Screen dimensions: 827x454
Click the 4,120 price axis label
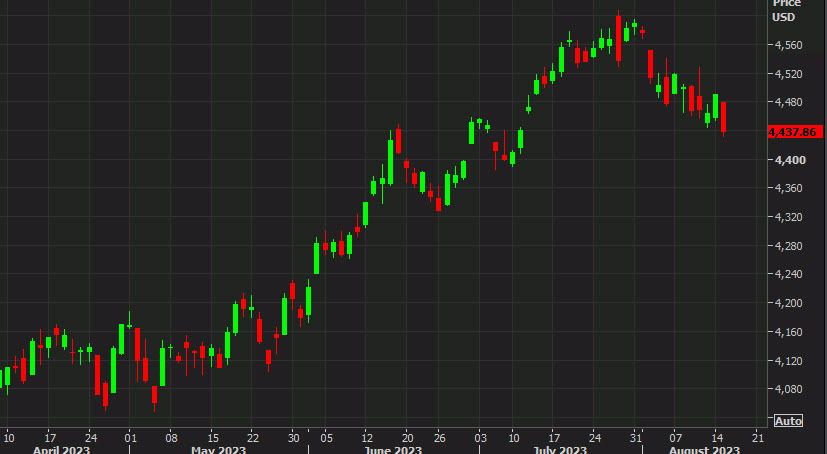789,361
